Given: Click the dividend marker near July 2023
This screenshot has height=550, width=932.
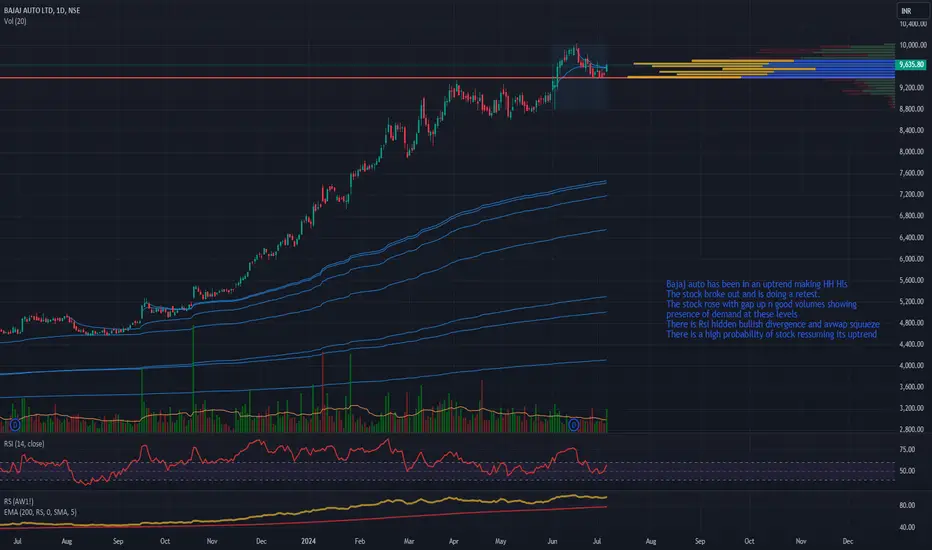Looking at the screenshot, I should click(15, 425).
